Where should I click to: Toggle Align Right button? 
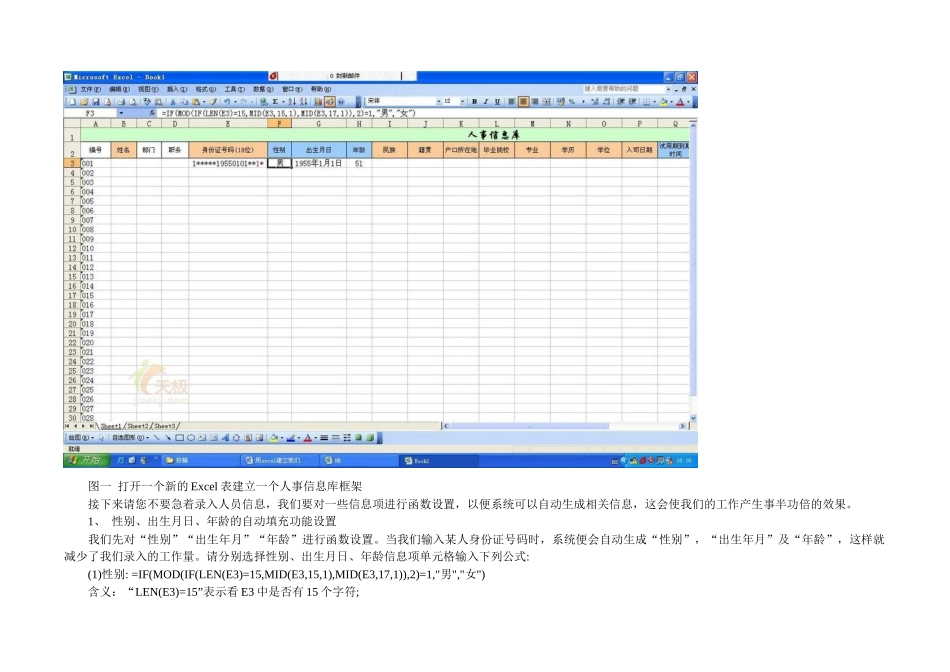(x=535, y=102)
